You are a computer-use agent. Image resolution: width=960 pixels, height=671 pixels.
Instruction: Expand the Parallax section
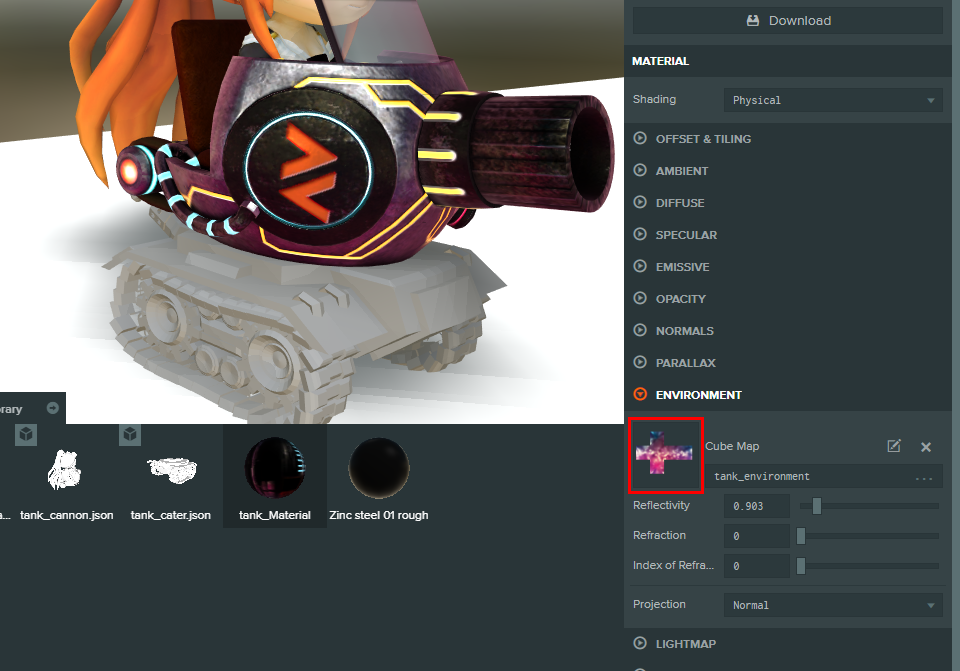[685, 362]
